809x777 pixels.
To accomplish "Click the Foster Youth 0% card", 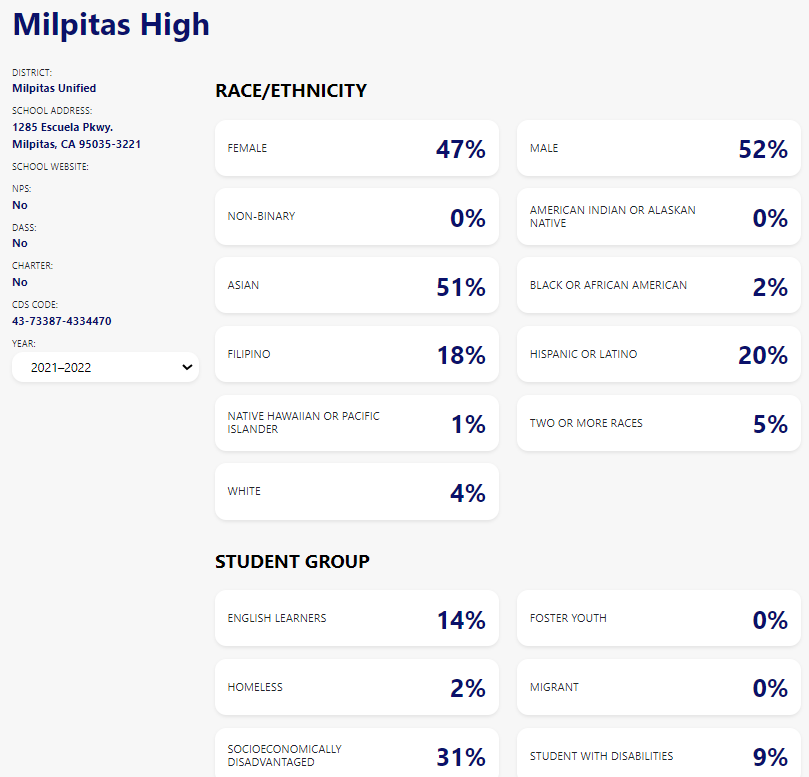I will (x=658, y=619).
